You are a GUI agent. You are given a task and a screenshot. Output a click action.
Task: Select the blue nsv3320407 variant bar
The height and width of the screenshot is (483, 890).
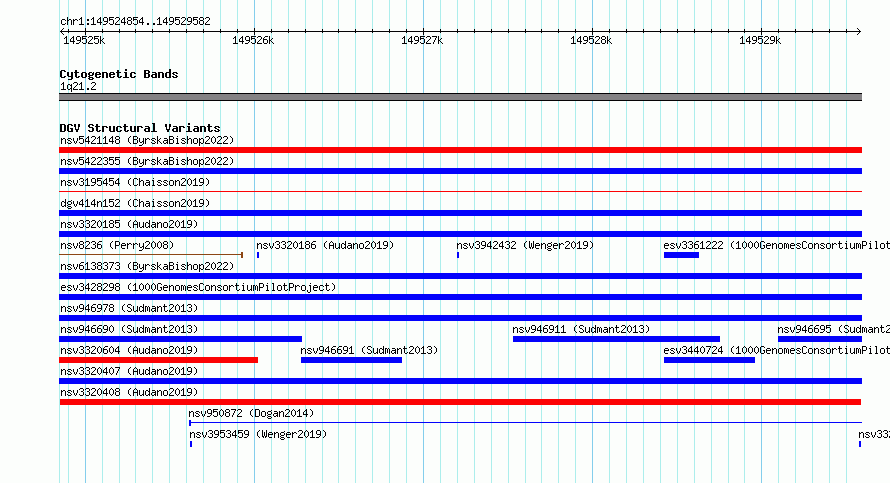tap(460, 381)
